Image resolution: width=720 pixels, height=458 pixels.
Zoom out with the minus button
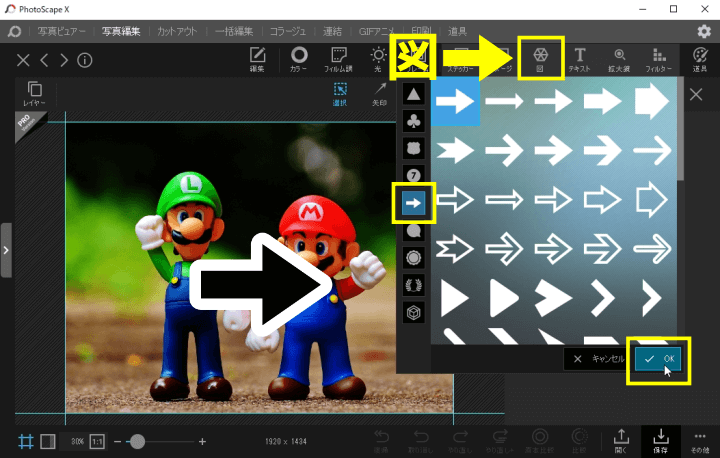tap(118, 441)
